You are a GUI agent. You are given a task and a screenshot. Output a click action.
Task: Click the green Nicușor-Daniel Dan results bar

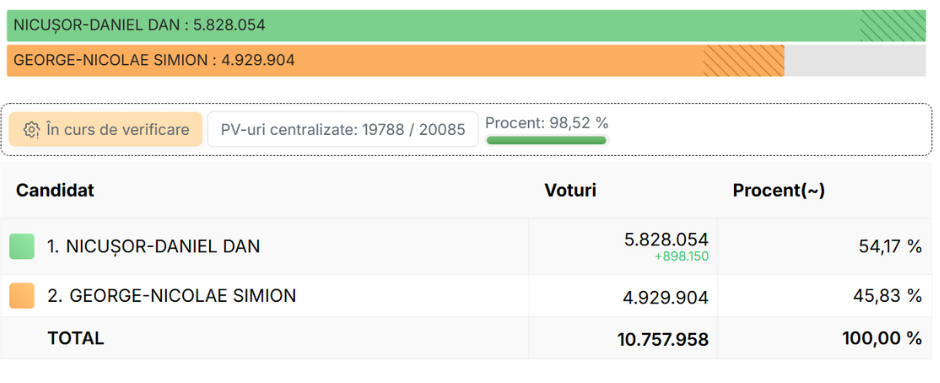coord(466,25)
